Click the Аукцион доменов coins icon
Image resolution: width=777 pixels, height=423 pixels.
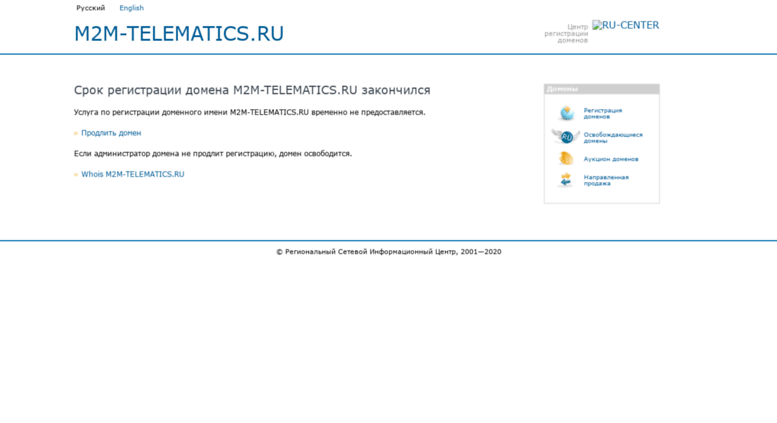pyautogui.click(x=566, y=159)
